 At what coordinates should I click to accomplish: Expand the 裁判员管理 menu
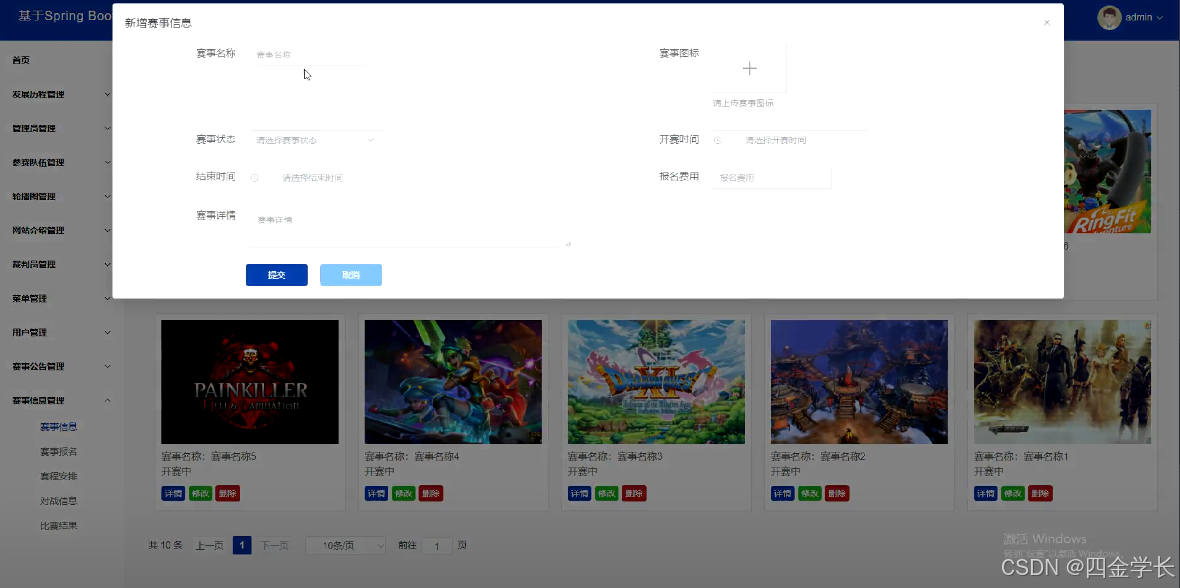tap(62, 264)
